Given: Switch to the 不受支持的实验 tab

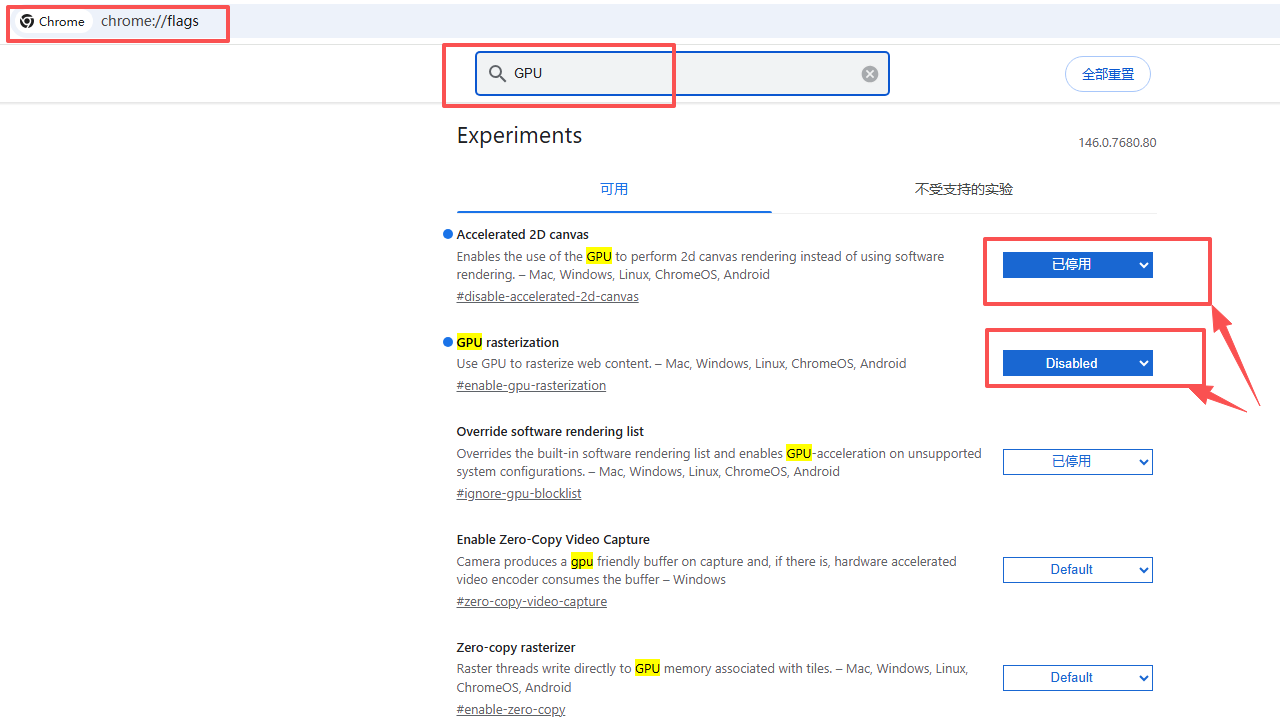Looking at the screenshot, I should [x=963, y=189].
